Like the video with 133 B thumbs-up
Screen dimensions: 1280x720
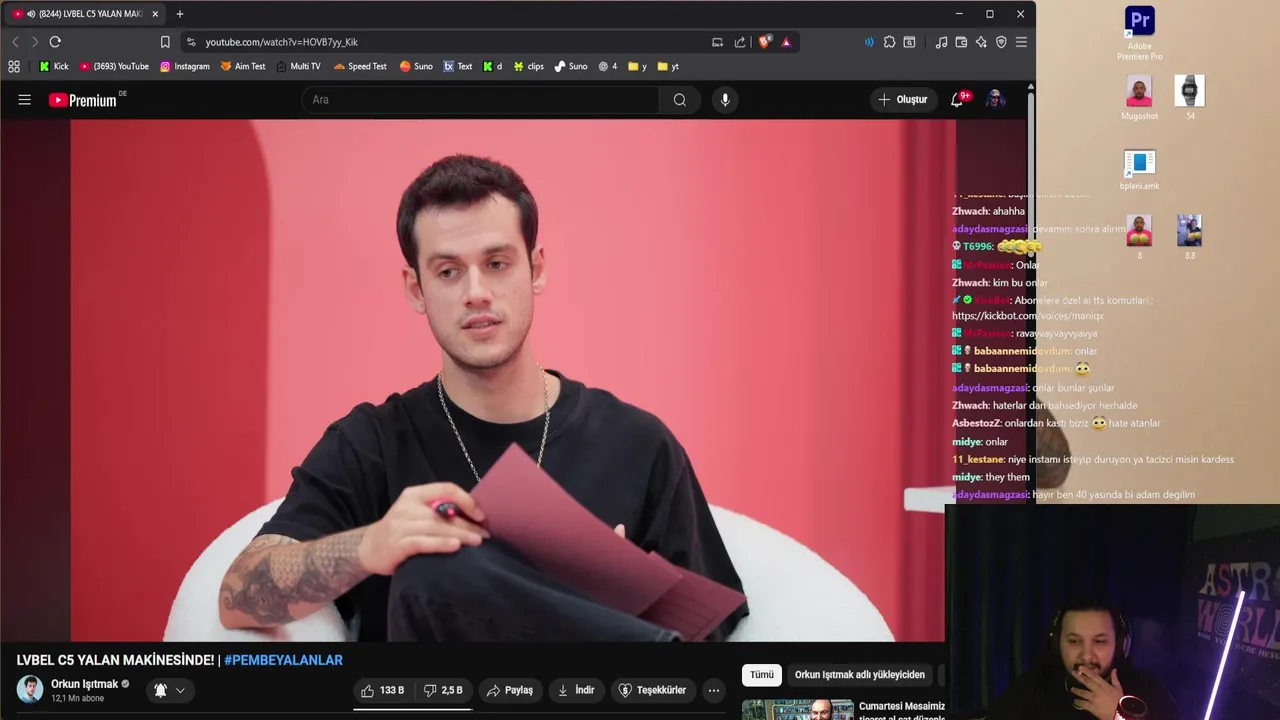click(382, 690)
